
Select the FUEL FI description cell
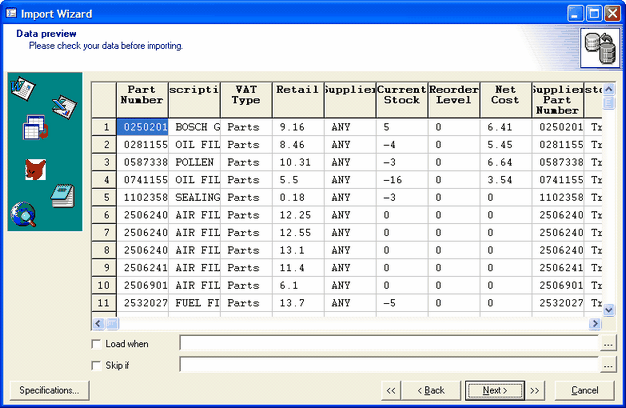point(194,303)
